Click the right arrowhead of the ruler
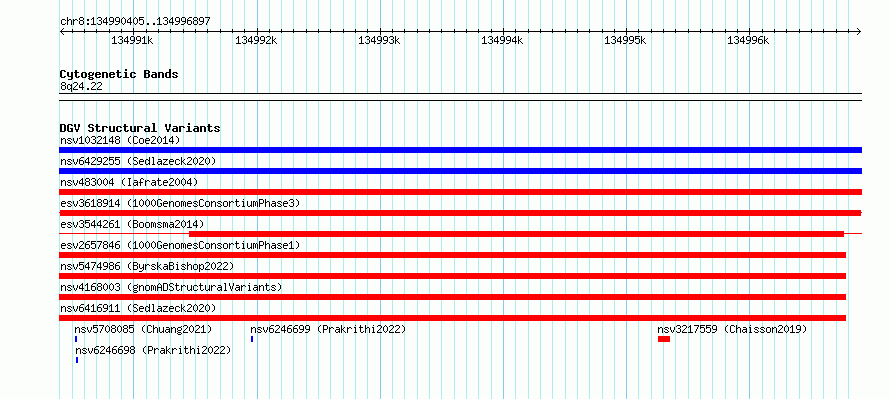The image size is (890, 399). (x=859, y=31)
